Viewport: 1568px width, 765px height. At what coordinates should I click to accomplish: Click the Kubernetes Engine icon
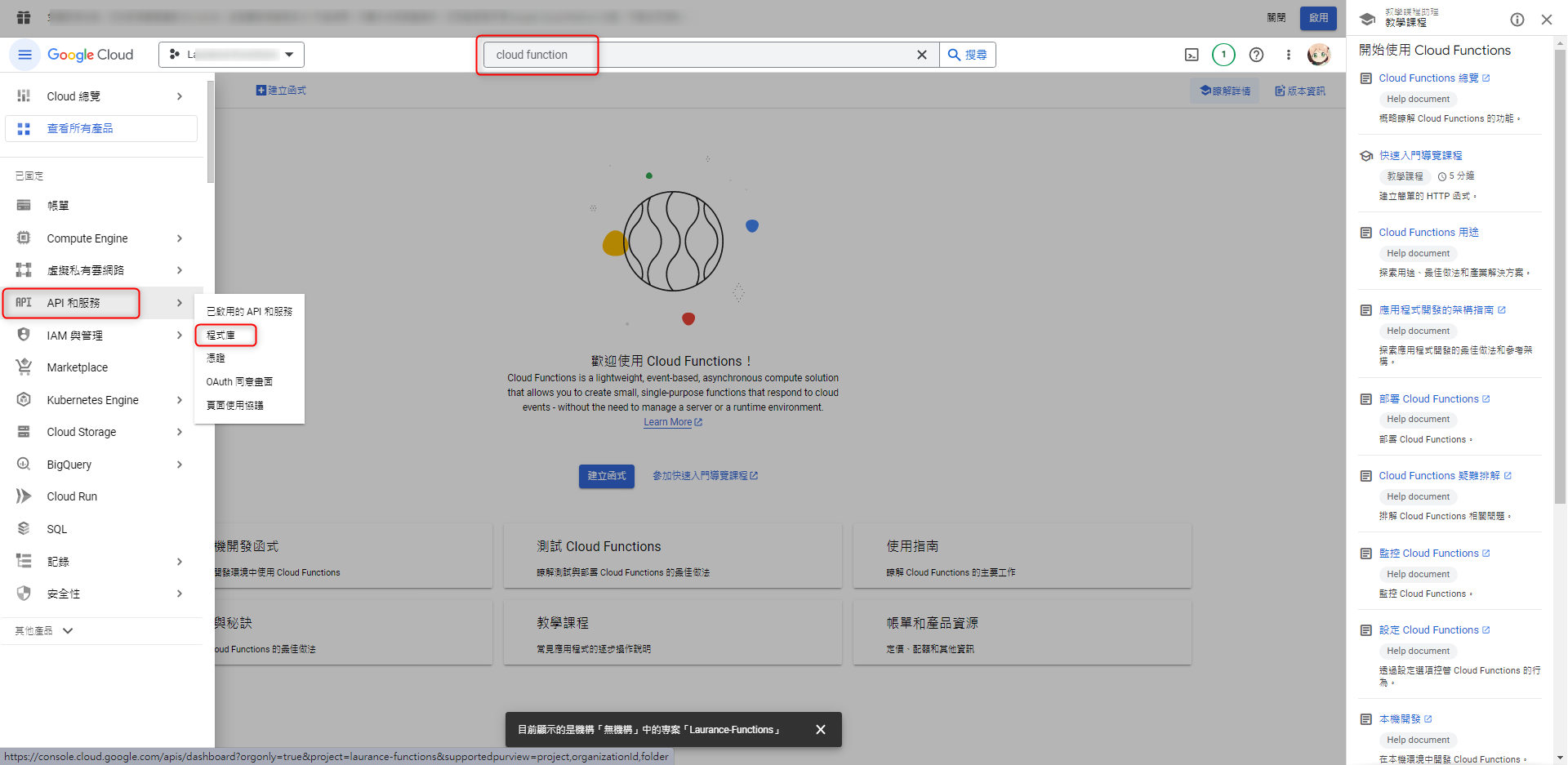pyautogui.click(x=24, y=399)
